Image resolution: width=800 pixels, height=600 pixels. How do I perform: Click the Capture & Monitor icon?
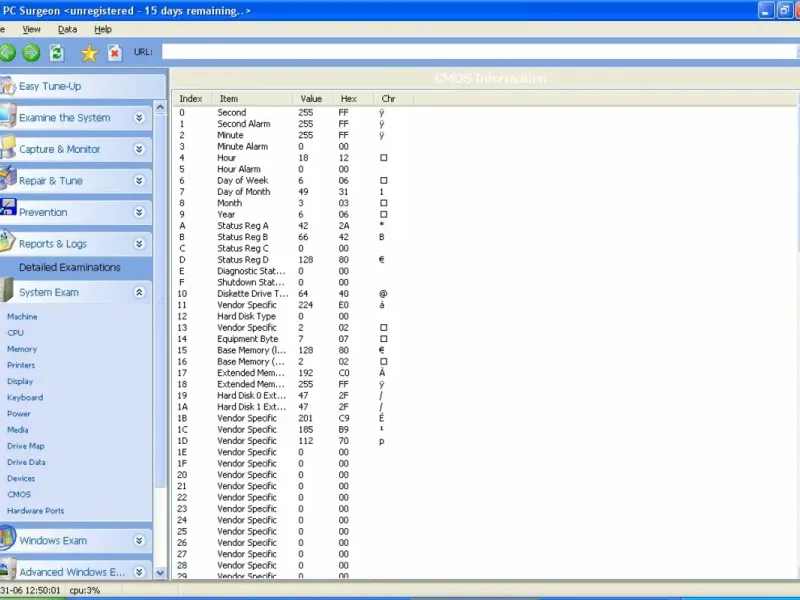pos(7,148)
